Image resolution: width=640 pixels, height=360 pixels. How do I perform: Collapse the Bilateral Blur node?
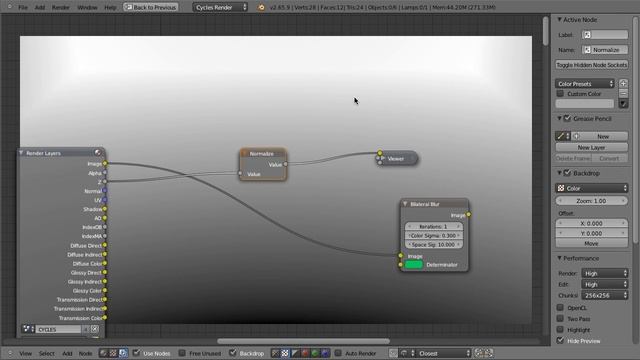click(405, 204)
